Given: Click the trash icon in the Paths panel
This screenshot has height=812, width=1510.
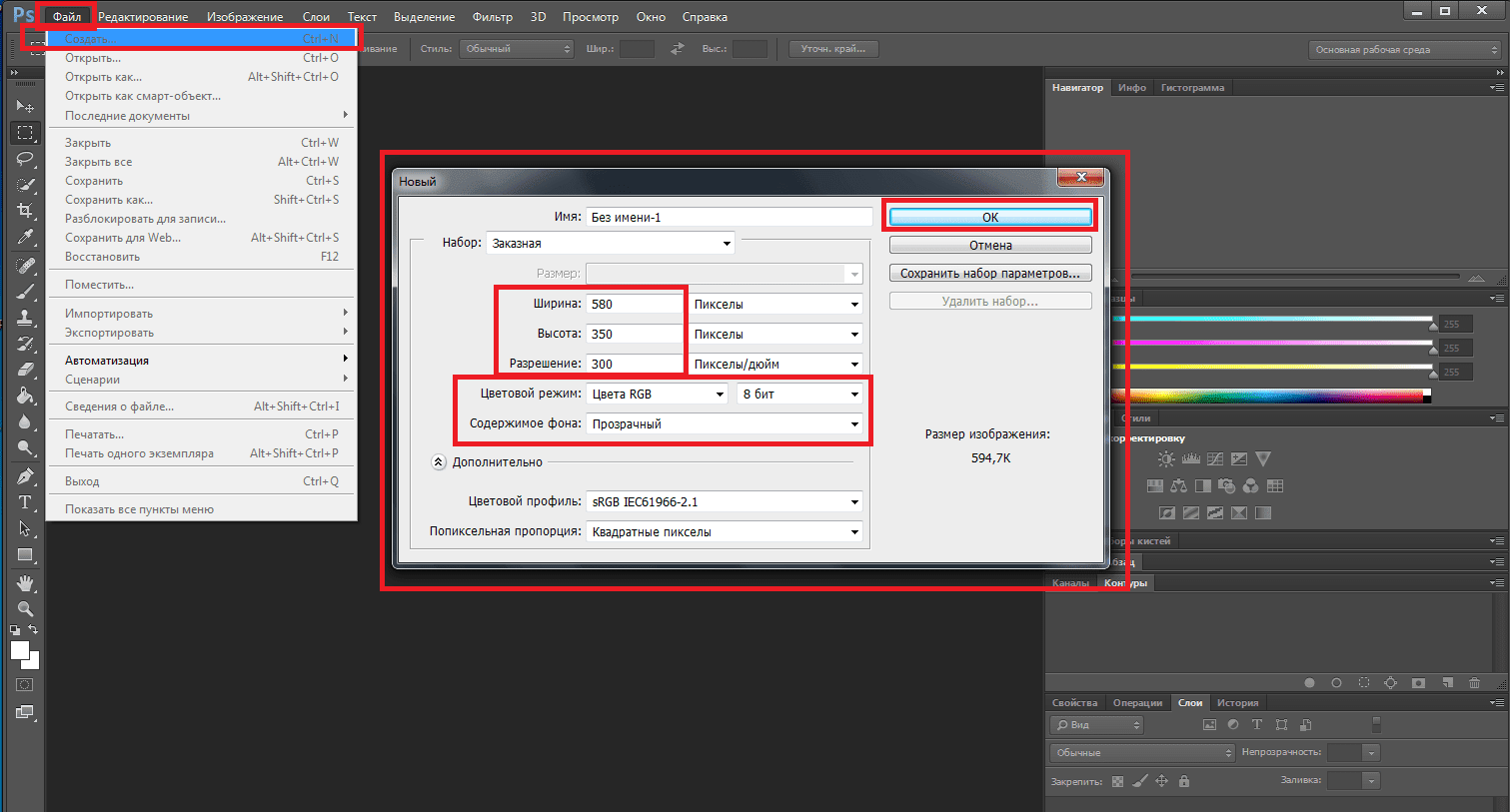Looking at the screenshot, I should point(1474,683).
